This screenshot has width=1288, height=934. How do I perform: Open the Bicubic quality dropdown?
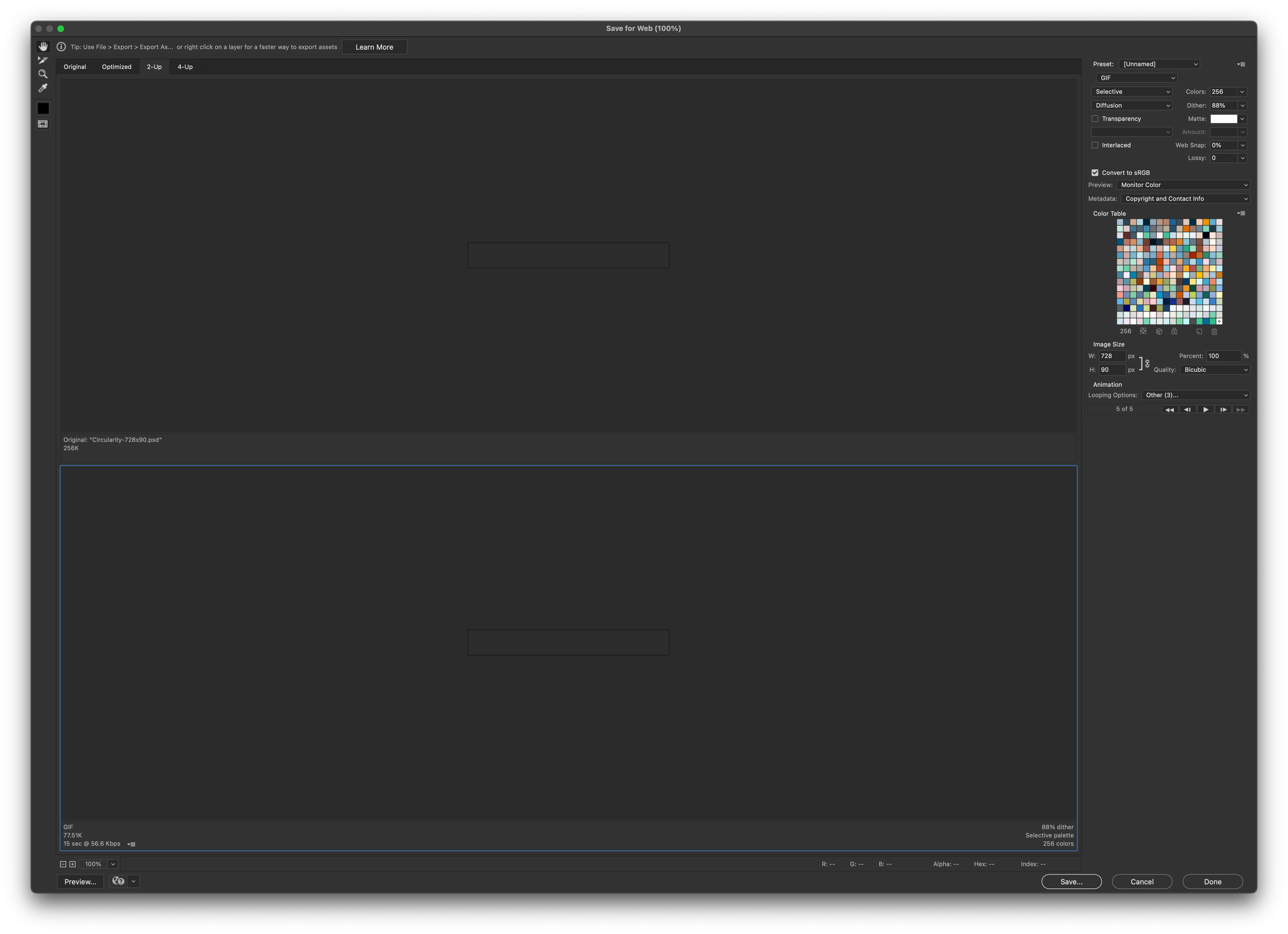click(x=1215, y=370)
